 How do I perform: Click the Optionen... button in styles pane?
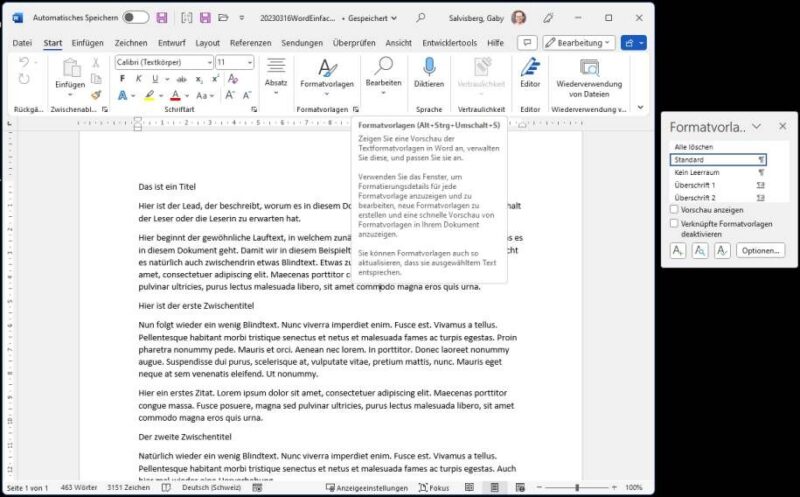[760, 250]
